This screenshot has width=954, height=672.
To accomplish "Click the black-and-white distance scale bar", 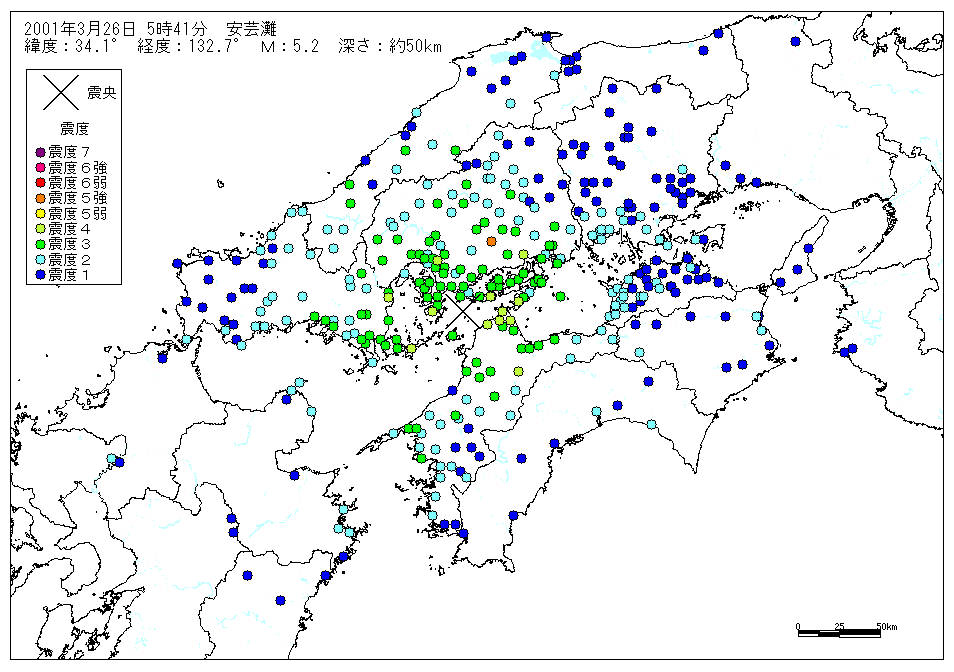I will tap(839, 634).
